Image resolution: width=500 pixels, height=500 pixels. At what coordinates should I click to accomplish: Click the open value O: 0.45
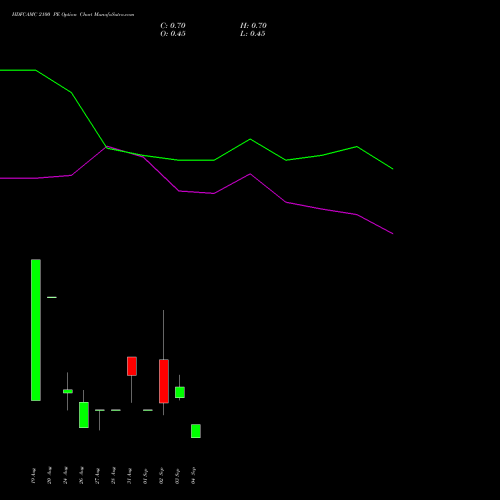point(173,34)
